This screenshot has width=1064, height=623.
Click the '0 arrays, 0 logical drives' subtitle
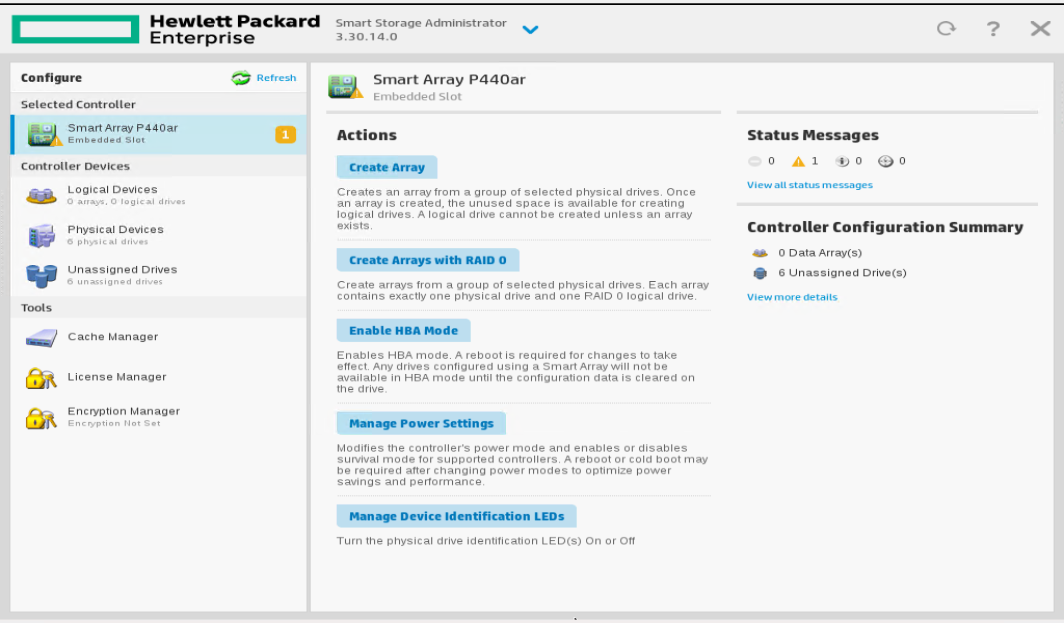126,202
